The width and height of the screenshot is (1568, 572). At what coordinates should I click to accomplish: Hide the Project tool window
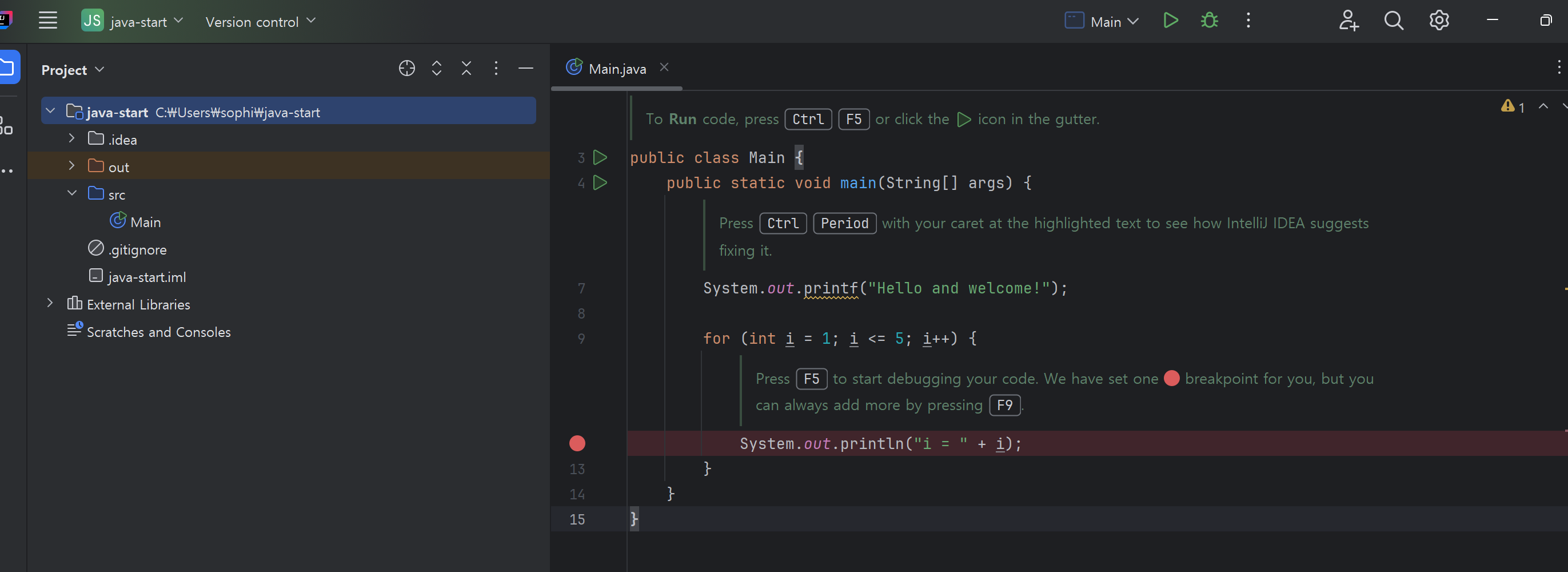coord(526,68)
